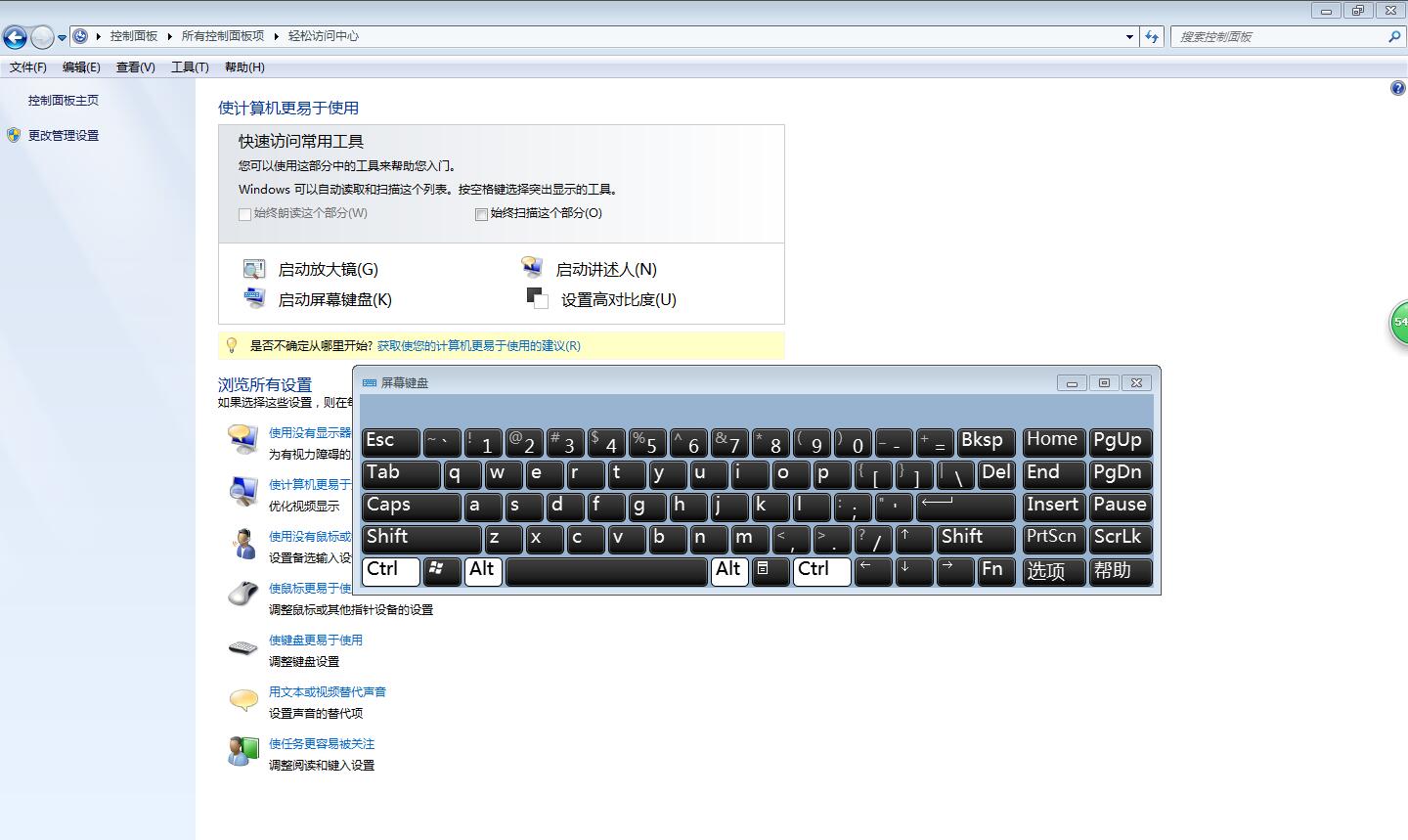Click the help question mark icon
Viewport: 1408px width, 840px height.
[1397, 88]
